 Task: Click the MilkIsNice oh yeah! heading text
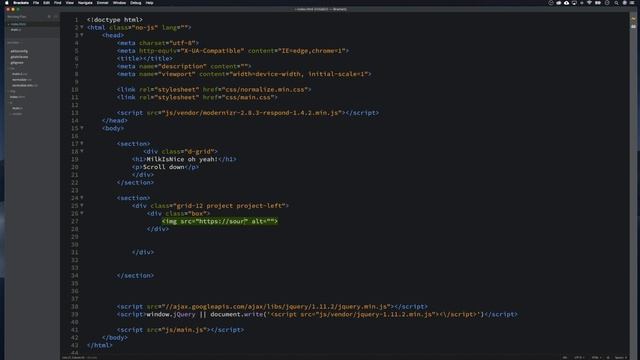182,159
